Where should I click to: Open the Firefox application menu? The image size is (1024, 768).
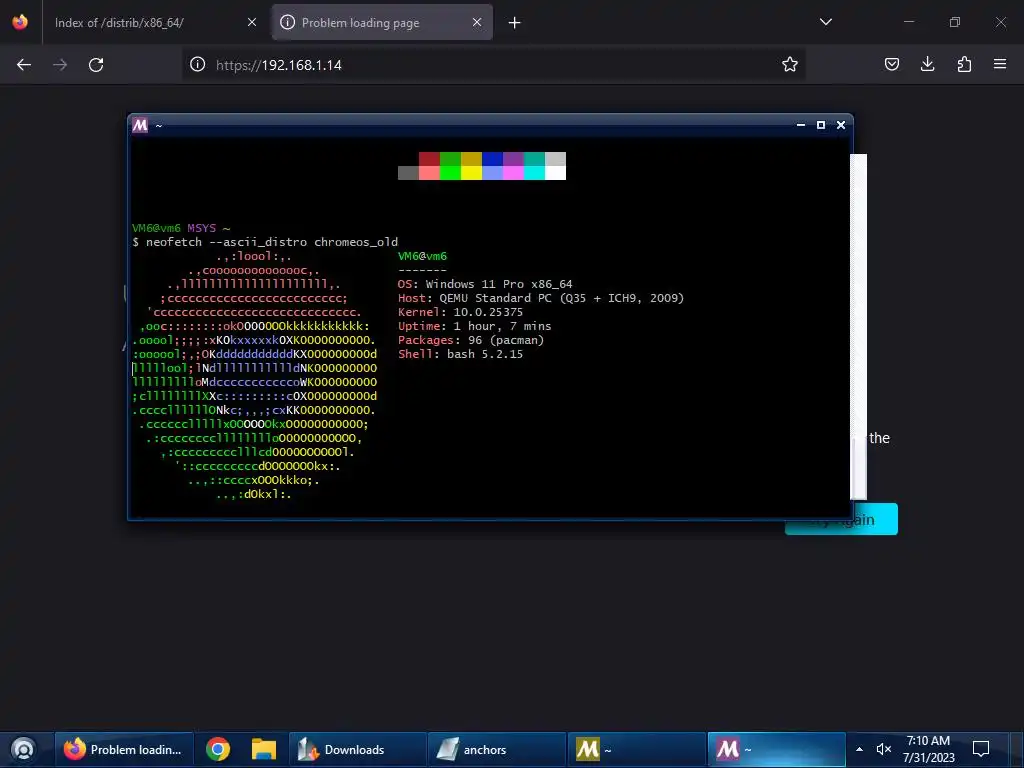pos(1000,64)
